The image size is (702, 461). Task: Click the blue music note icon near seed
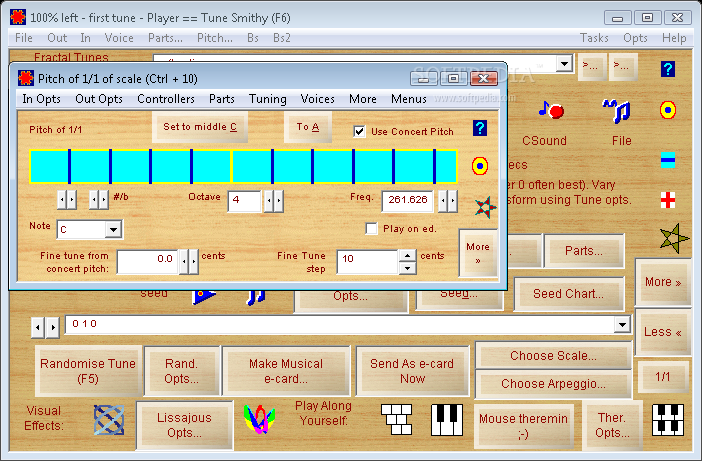[x=256, y=297]
